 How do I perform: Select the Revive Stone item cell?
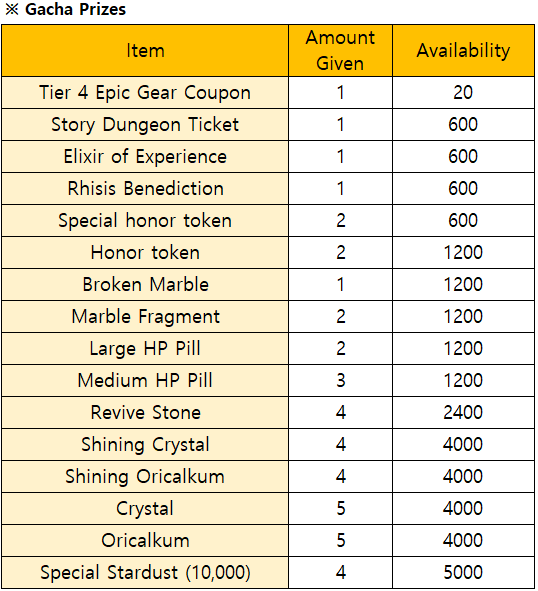click(x=145, y=412)
